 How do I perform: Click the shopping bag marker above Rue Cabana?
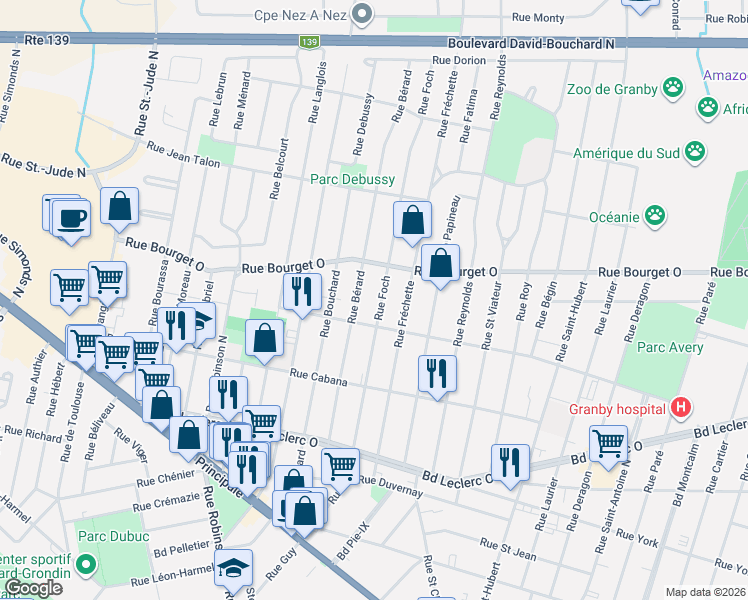tap(265, 340)
